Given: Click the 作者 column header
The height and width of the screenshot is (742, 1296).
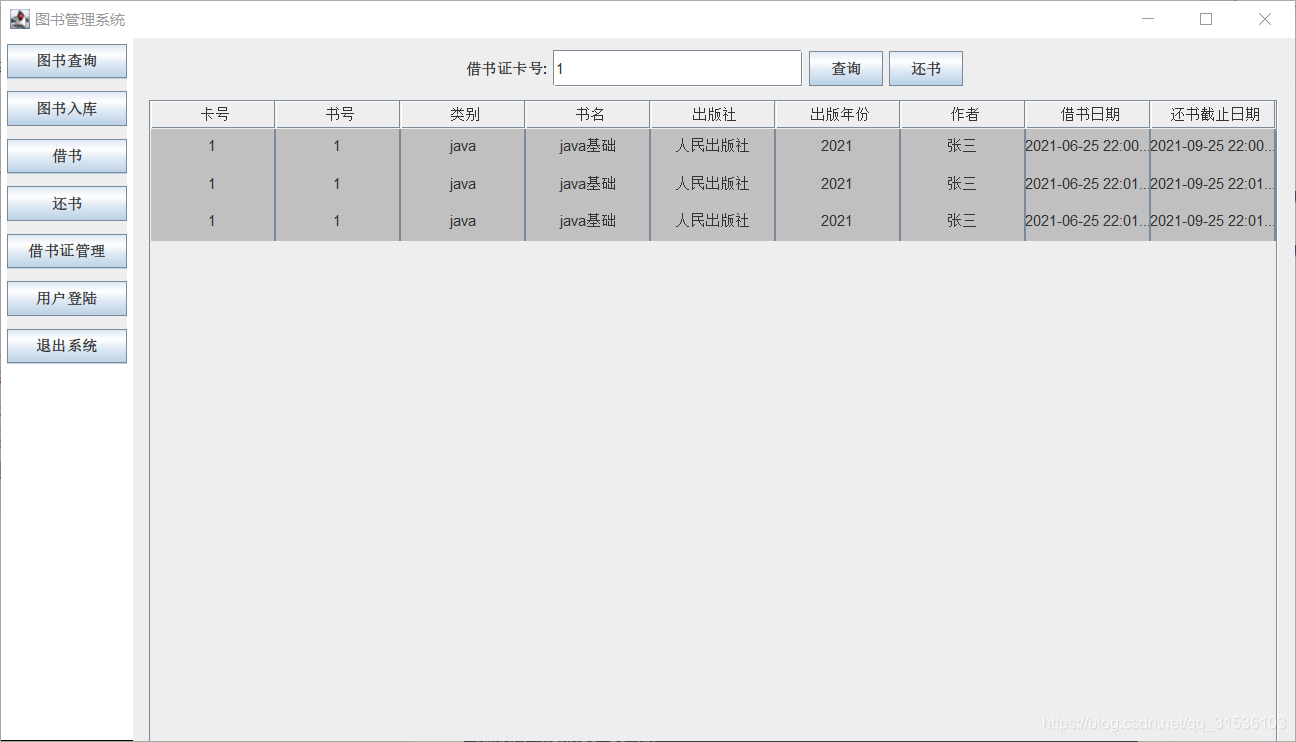Looking at the screenshot, I should pyautogui.click(x=962, y=113).
